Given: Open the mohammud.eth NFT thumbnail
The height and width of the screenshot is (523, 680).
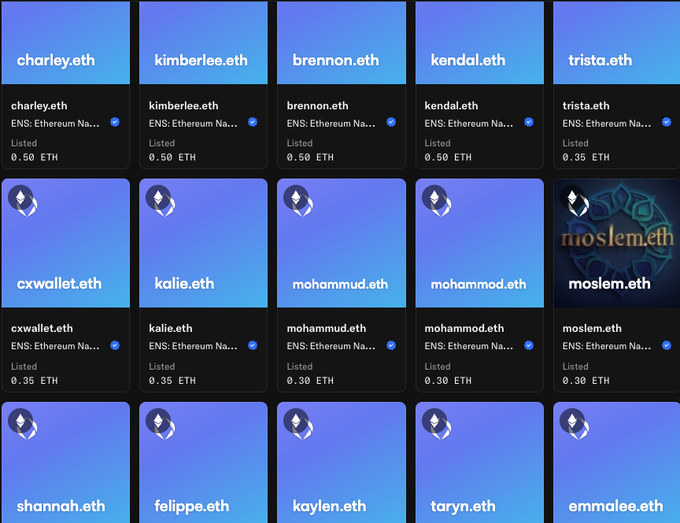Looking at the screenshot, I should point(341,243).
